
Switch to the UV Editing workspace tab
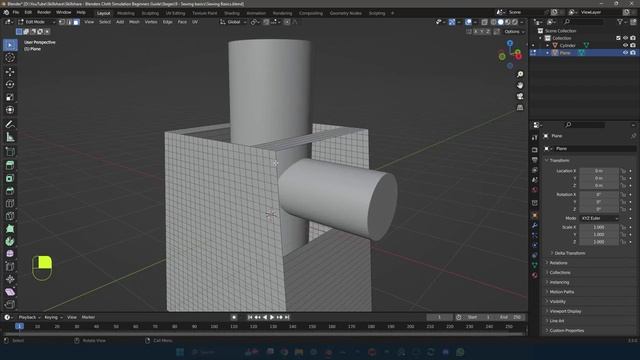175,13
